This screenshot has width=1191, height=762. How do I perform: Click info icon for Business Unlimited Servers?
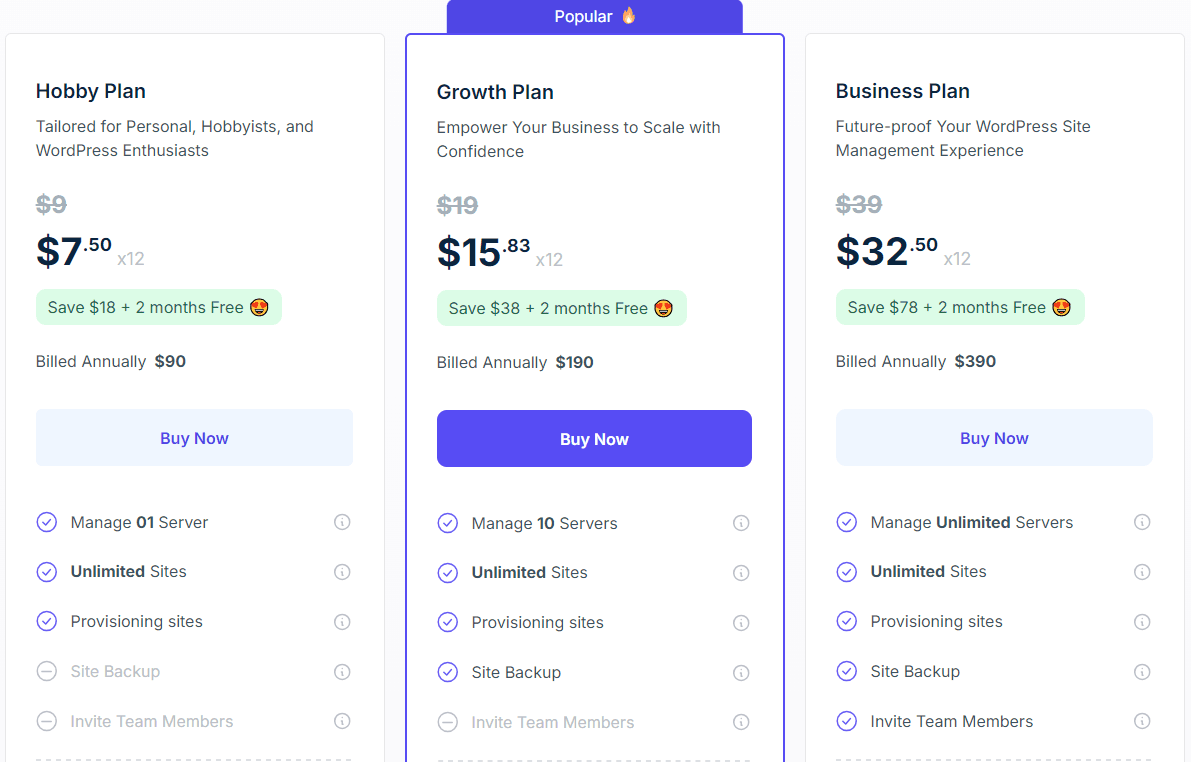click(1142, 522)
